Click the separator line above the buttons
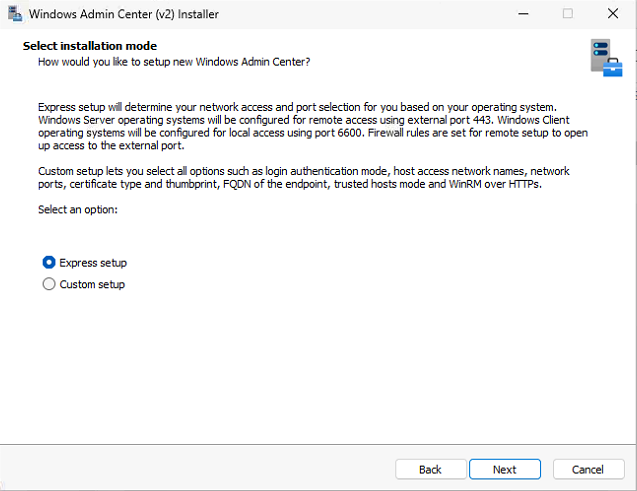The height and width of the screenshot is (491, 637). 318,444
